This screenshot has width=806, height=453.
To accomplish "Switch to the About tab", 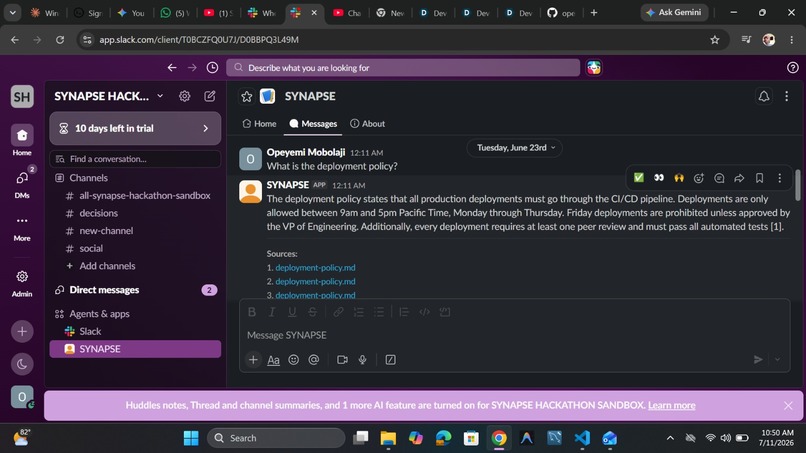I will [368, 123].
